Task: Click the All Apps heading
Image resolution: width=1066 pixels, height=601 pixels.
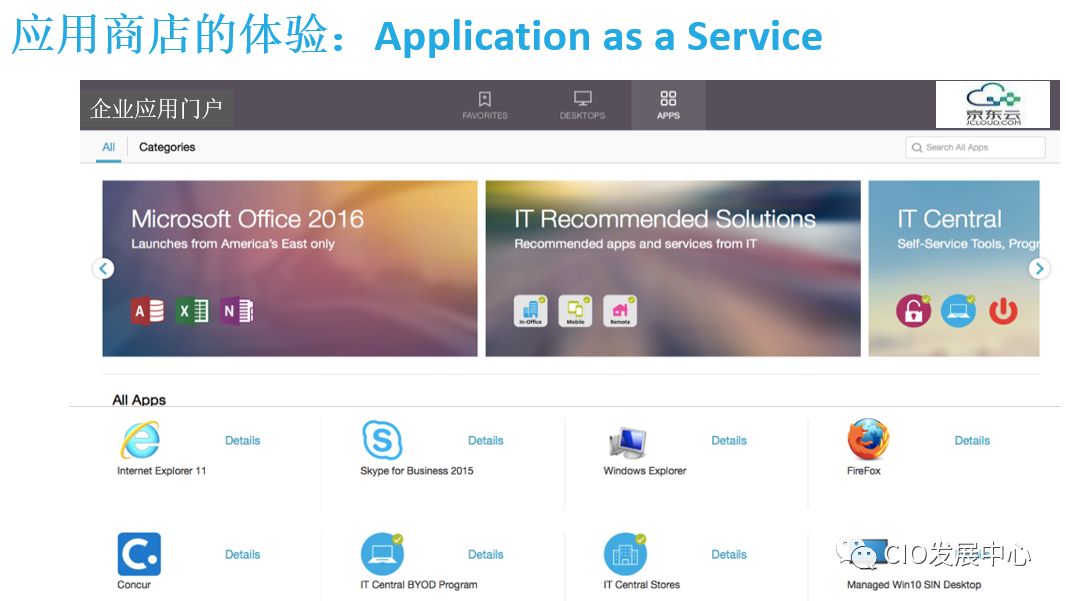Action: coord(139,400)
